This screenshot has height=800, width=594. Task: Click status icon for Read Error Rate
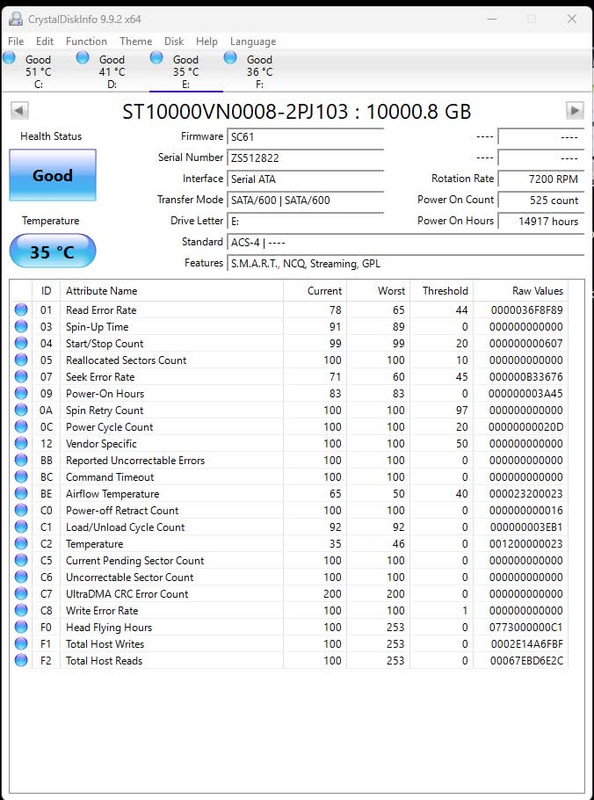(21, 310)
